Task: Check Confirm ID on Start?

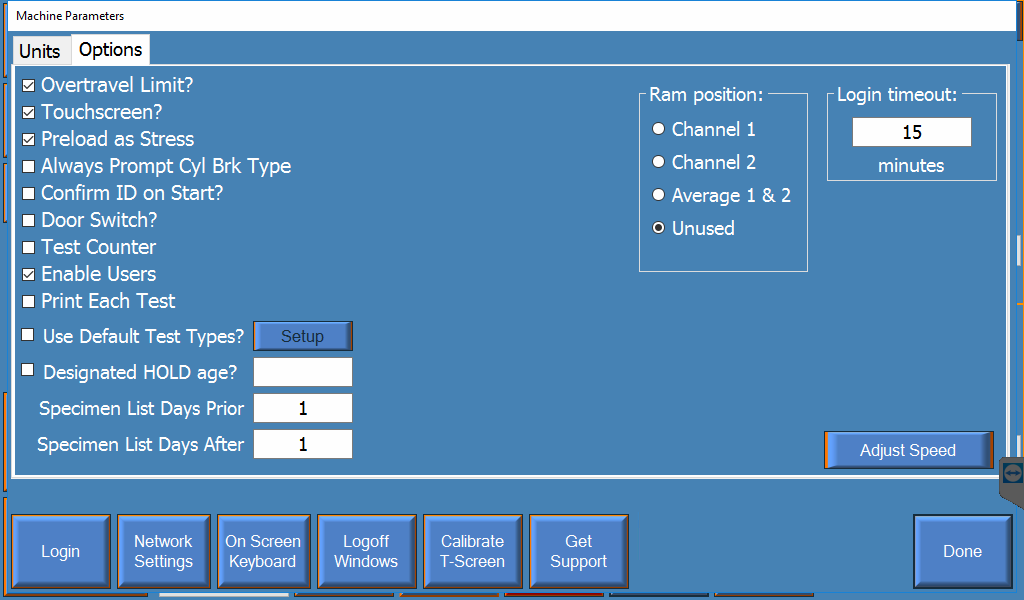Action: (28, 193)
